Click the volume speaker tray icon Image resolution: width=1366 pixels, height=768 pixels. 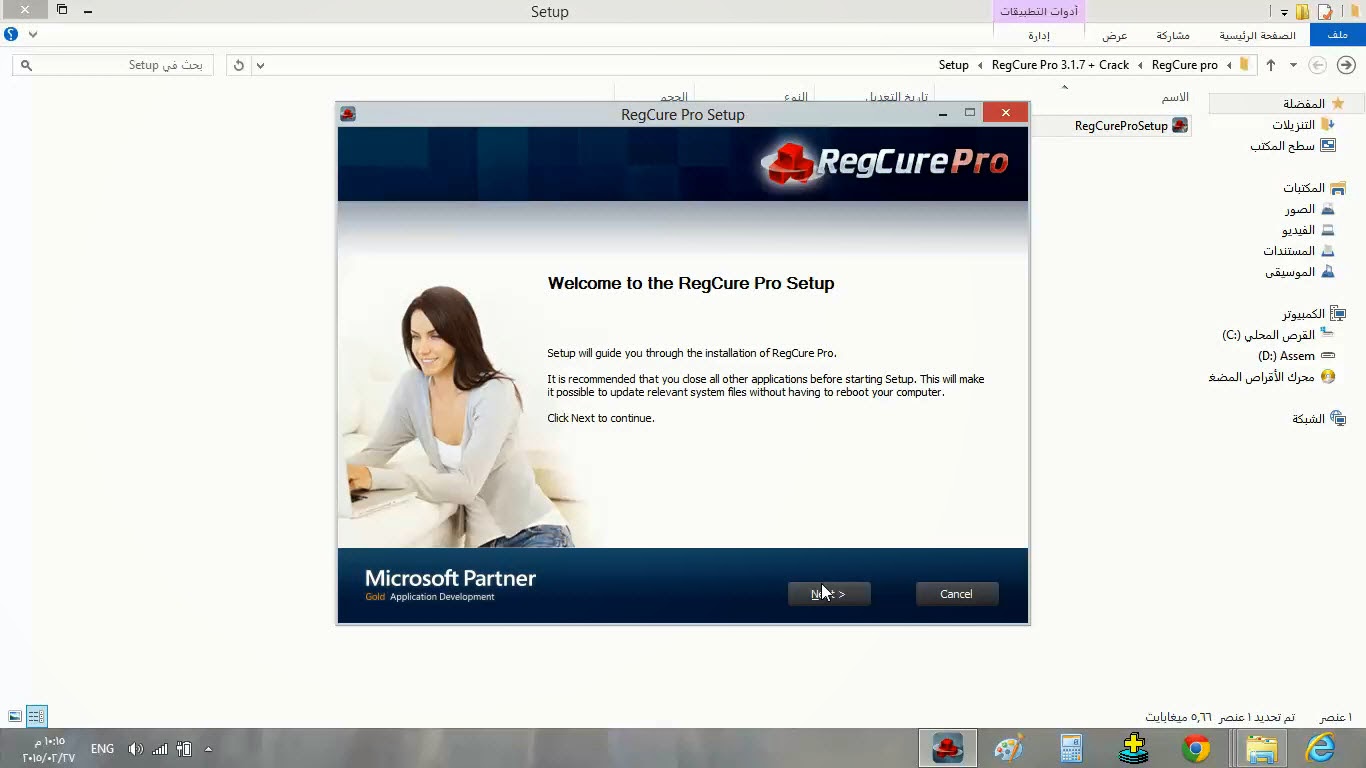[136, 748]
